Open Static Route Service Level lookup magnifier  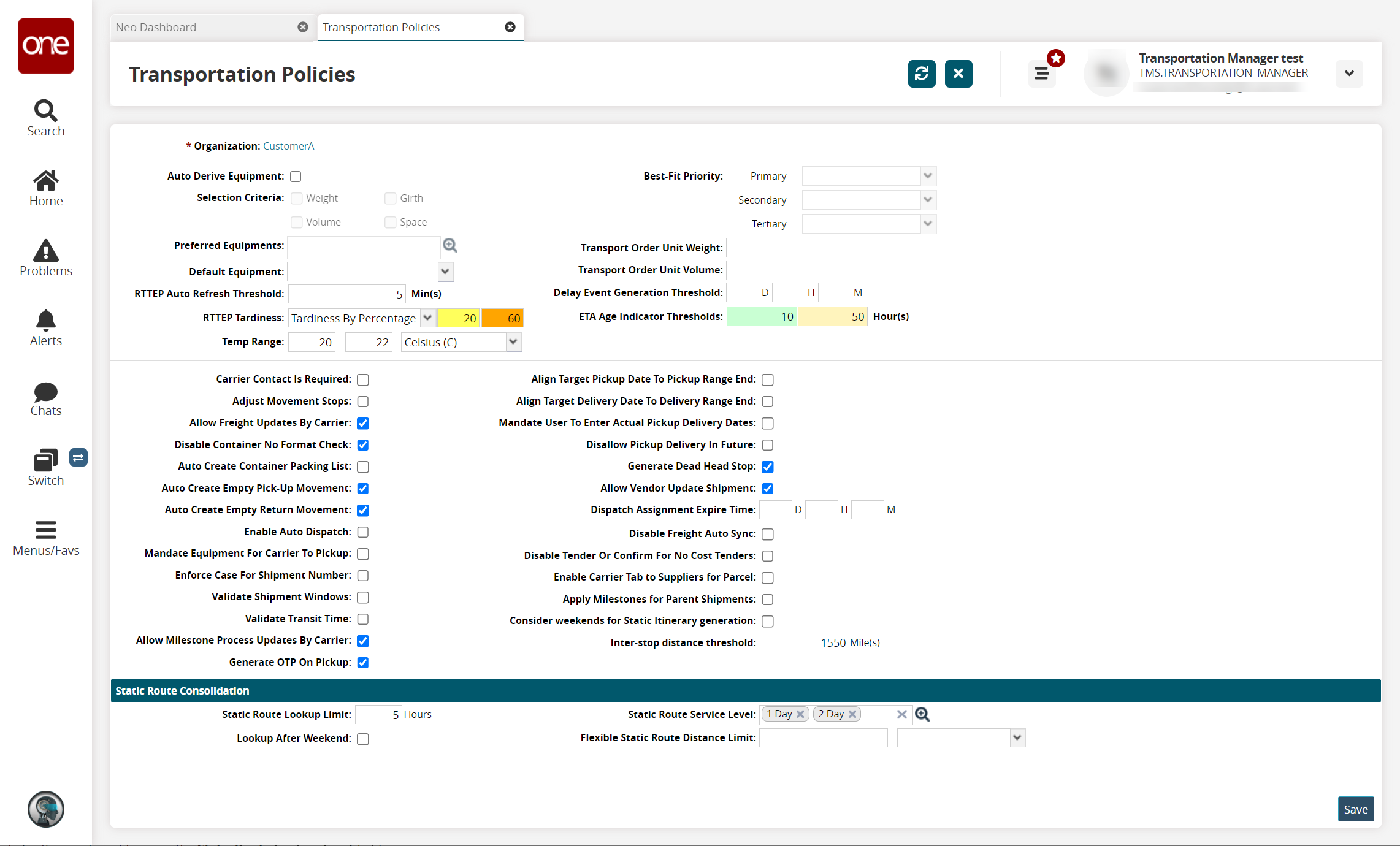[x=922, y=714]
